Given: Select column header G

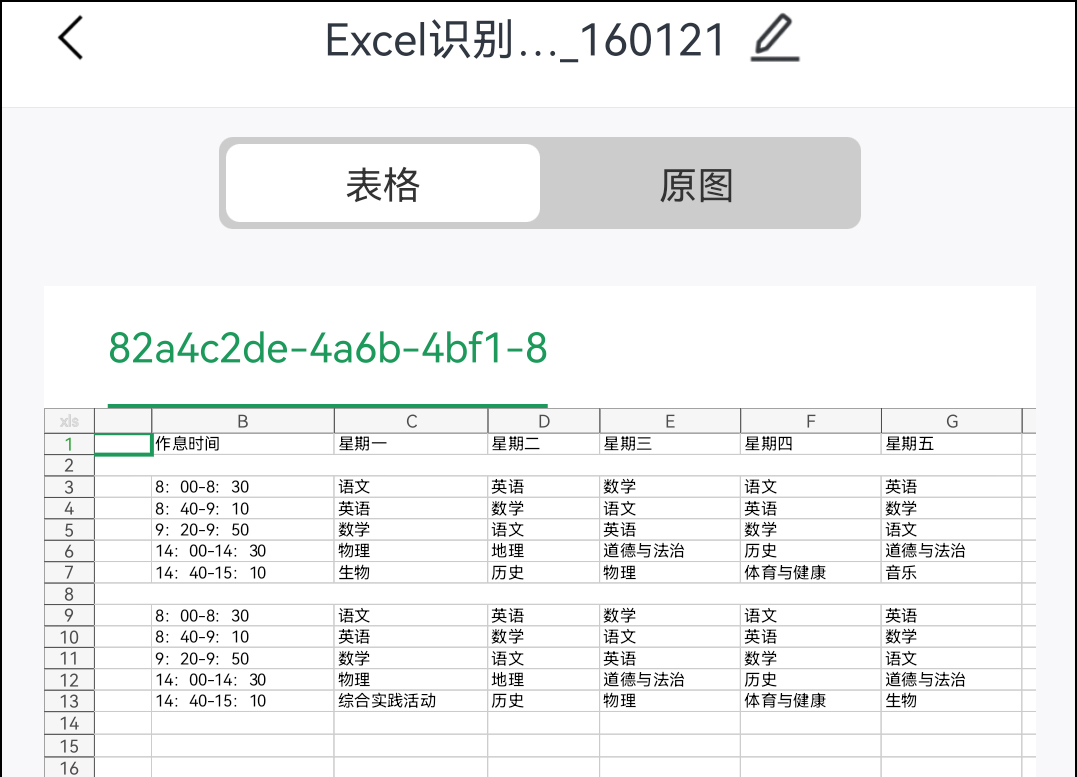Looking at the screenshot, I should pos(950,420).
